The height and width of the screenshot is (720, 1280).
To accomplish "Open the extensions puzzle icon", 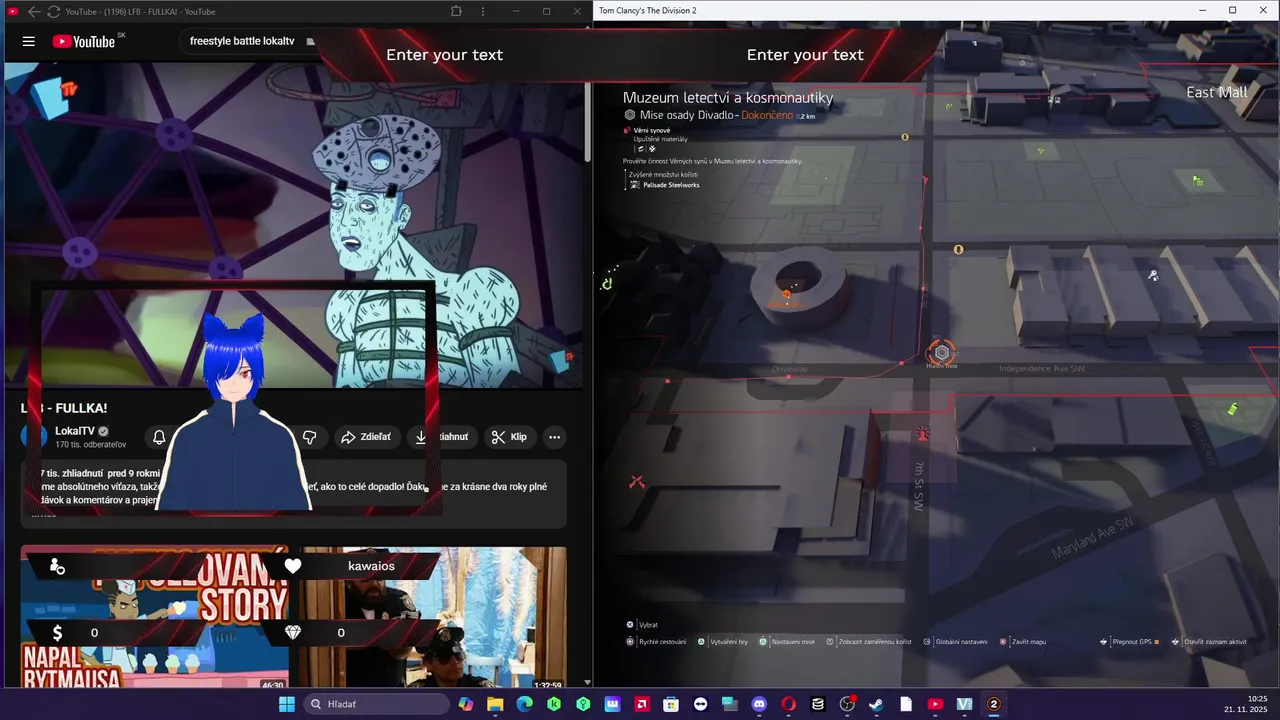I will (456, 11).
